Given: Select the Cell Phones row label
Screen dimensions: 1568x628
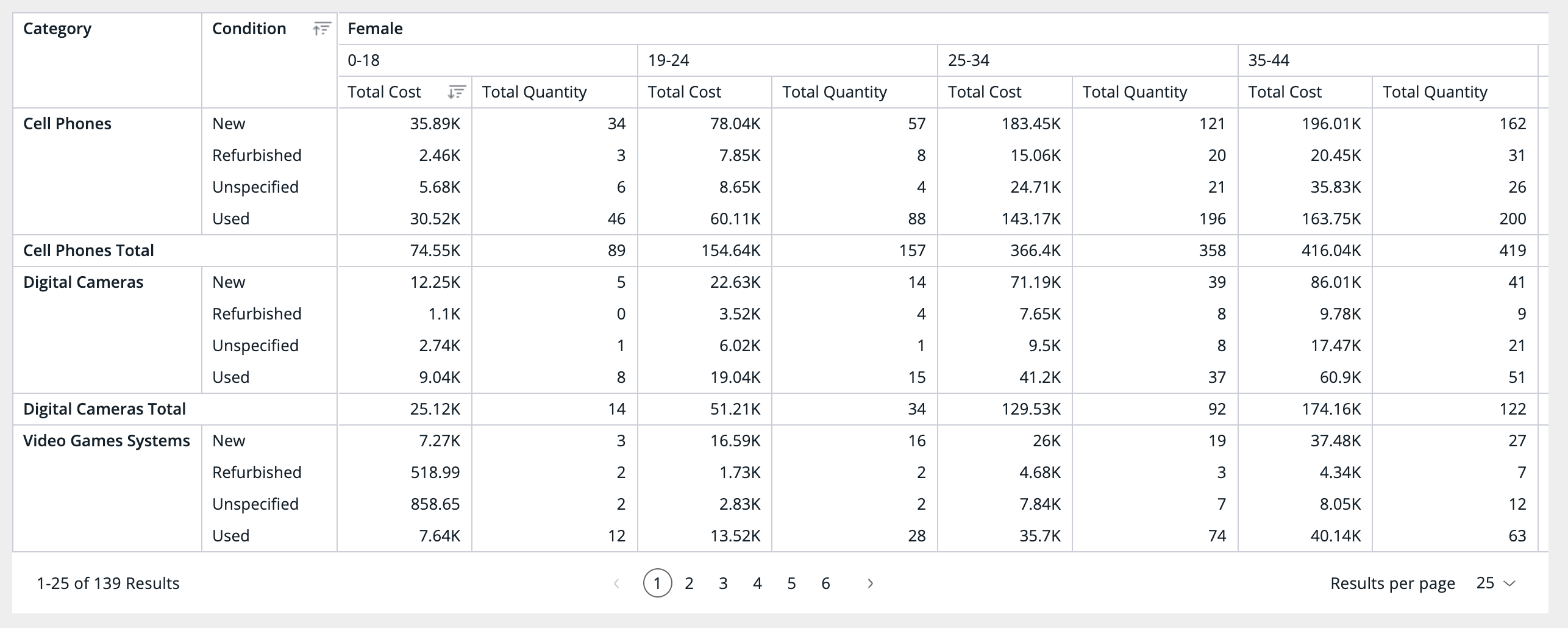Looking at the screenshot, I should coord(67,124).
